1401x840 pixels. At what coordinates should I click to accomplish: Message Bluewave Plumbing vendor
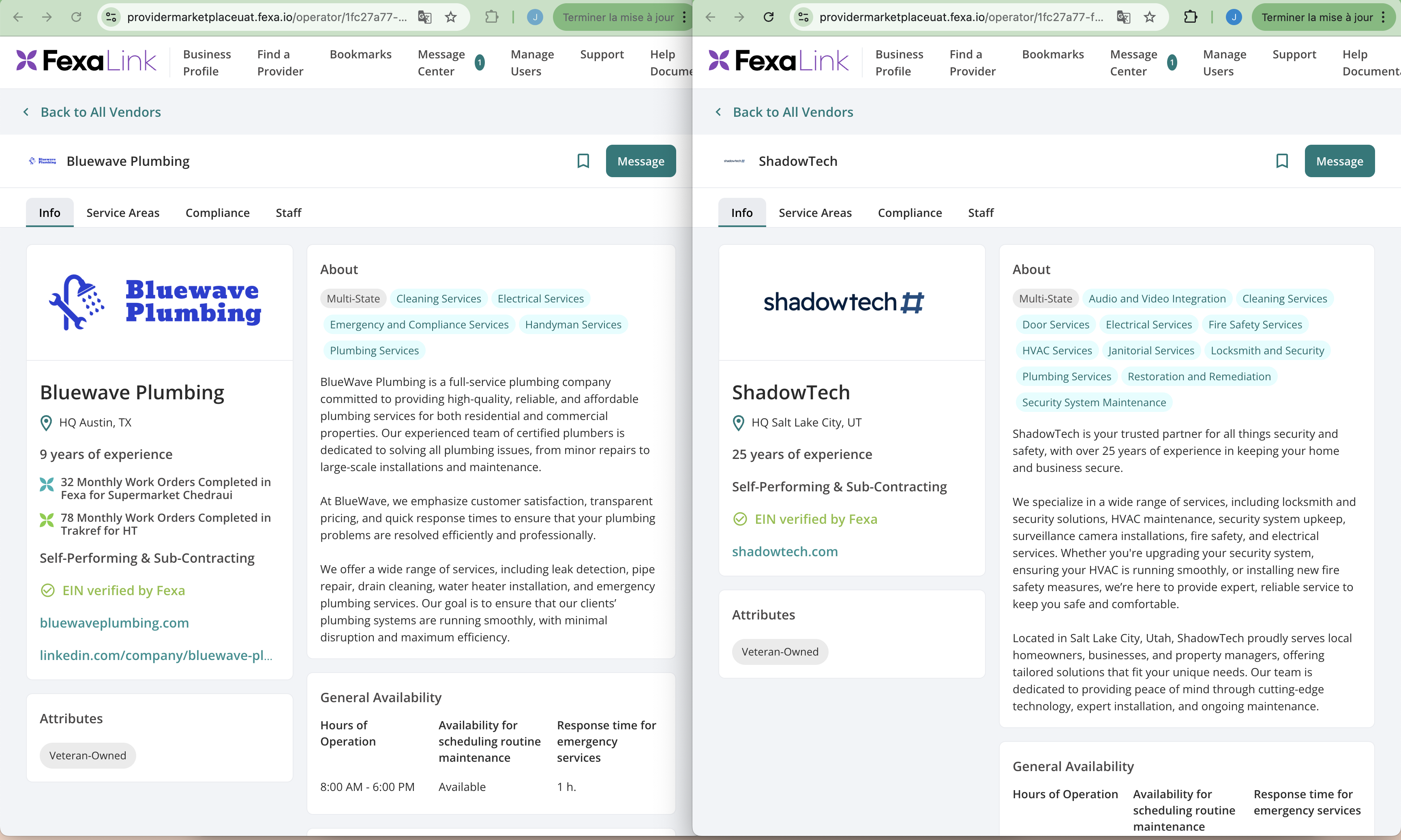[x=641, y=161]
